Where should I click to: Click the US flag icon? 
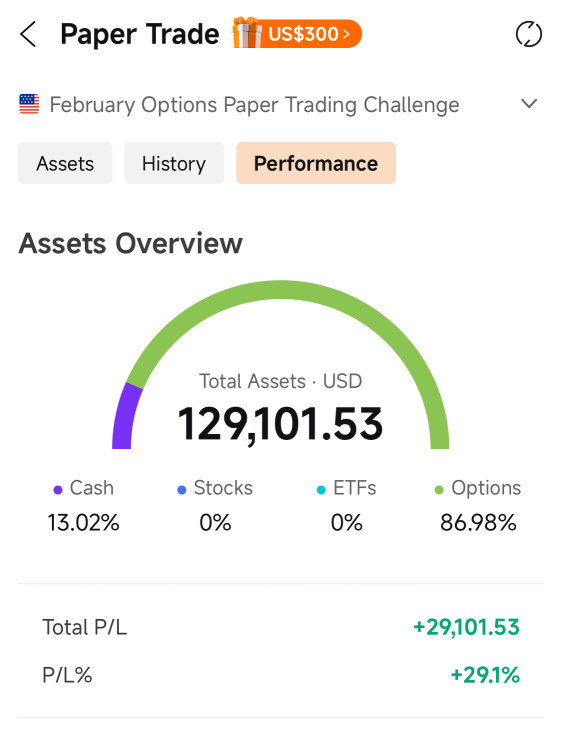click(29, 104)
